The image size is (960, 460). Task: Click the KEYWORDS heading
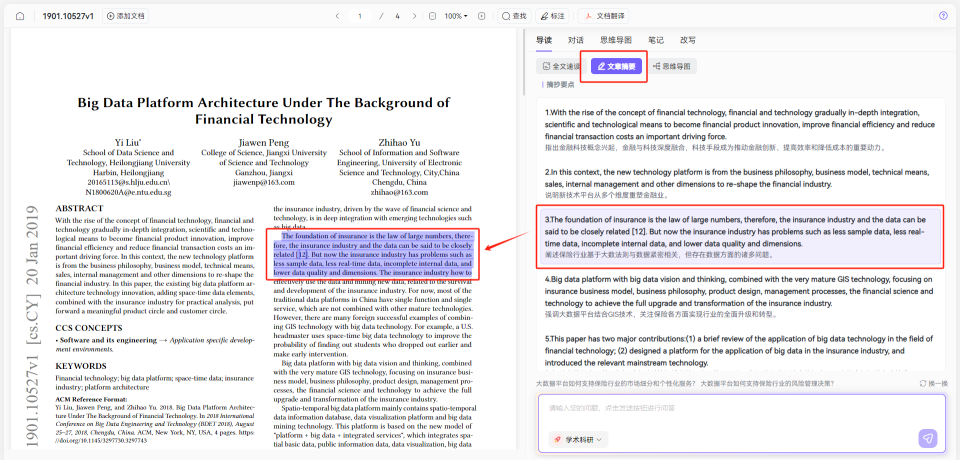81,366
